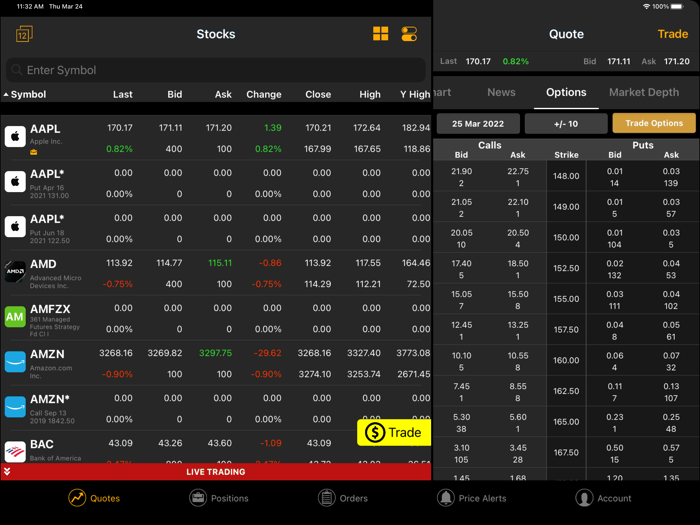Open the +/- 10 strike range selector
Viewport: 700px width, 525px height.
tap(566, 124)
